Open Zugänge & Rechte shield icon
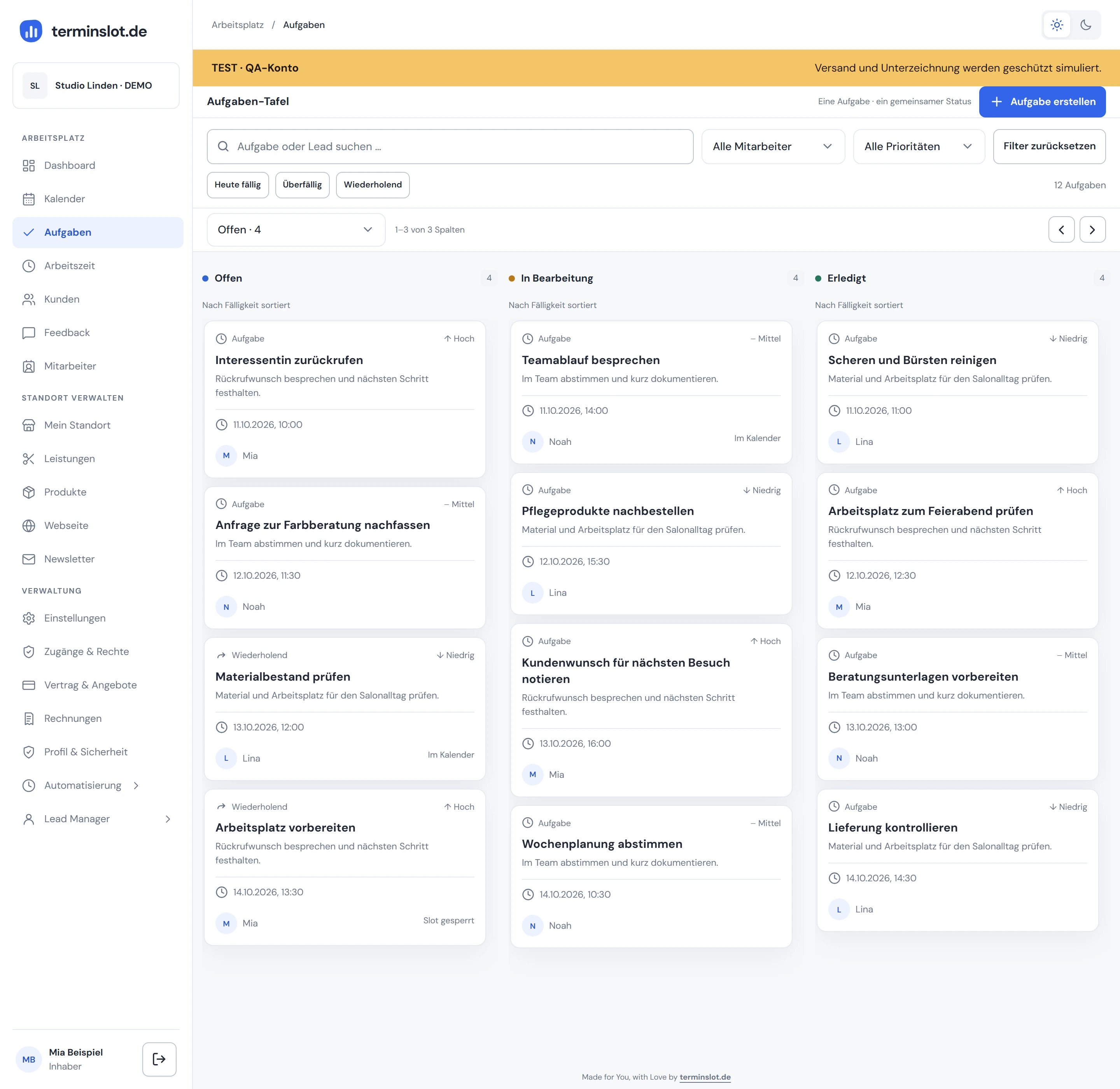 [x=29, y=652]
